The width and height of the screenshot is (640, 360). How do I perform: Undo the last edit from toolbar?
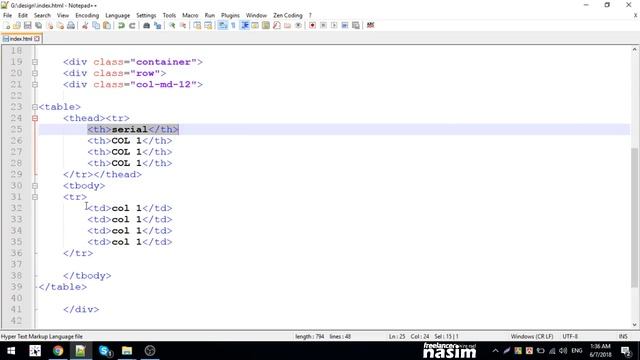[x=121, y=25]
